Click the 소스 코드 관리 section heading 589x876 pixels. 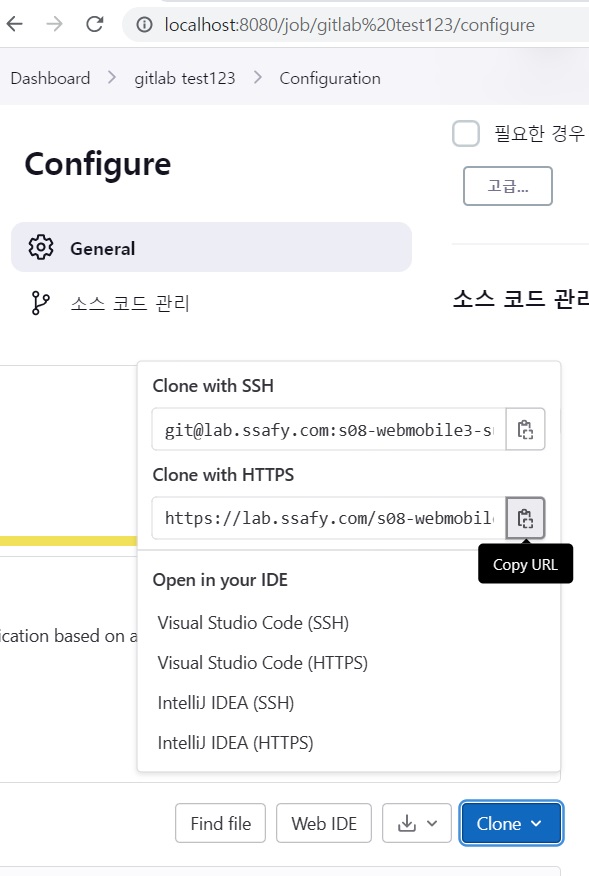(x=520, y=299)
